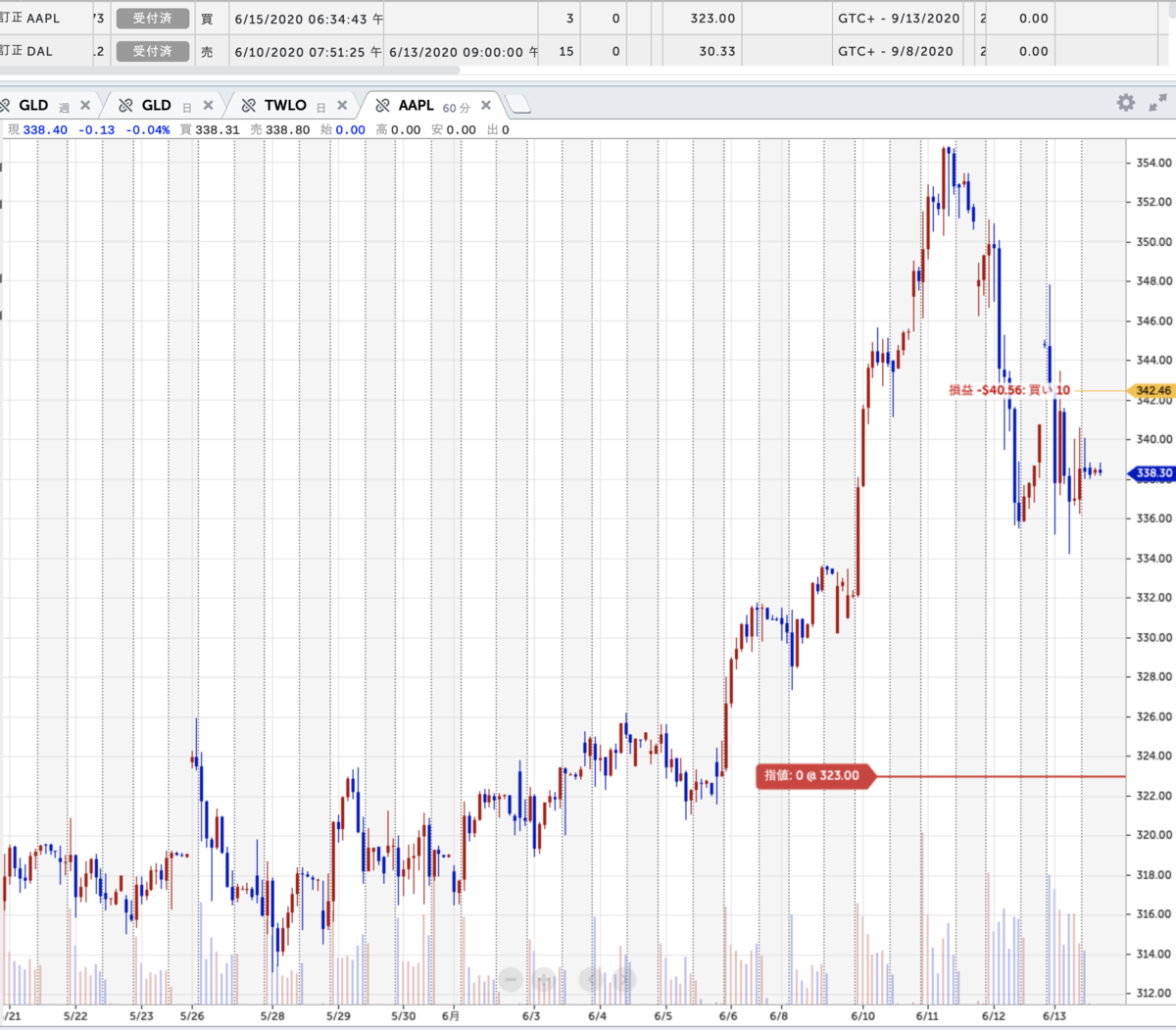Switch to the GLD daily tab
Viewport: 1176px width, 1030px height.
coord(157,105)
